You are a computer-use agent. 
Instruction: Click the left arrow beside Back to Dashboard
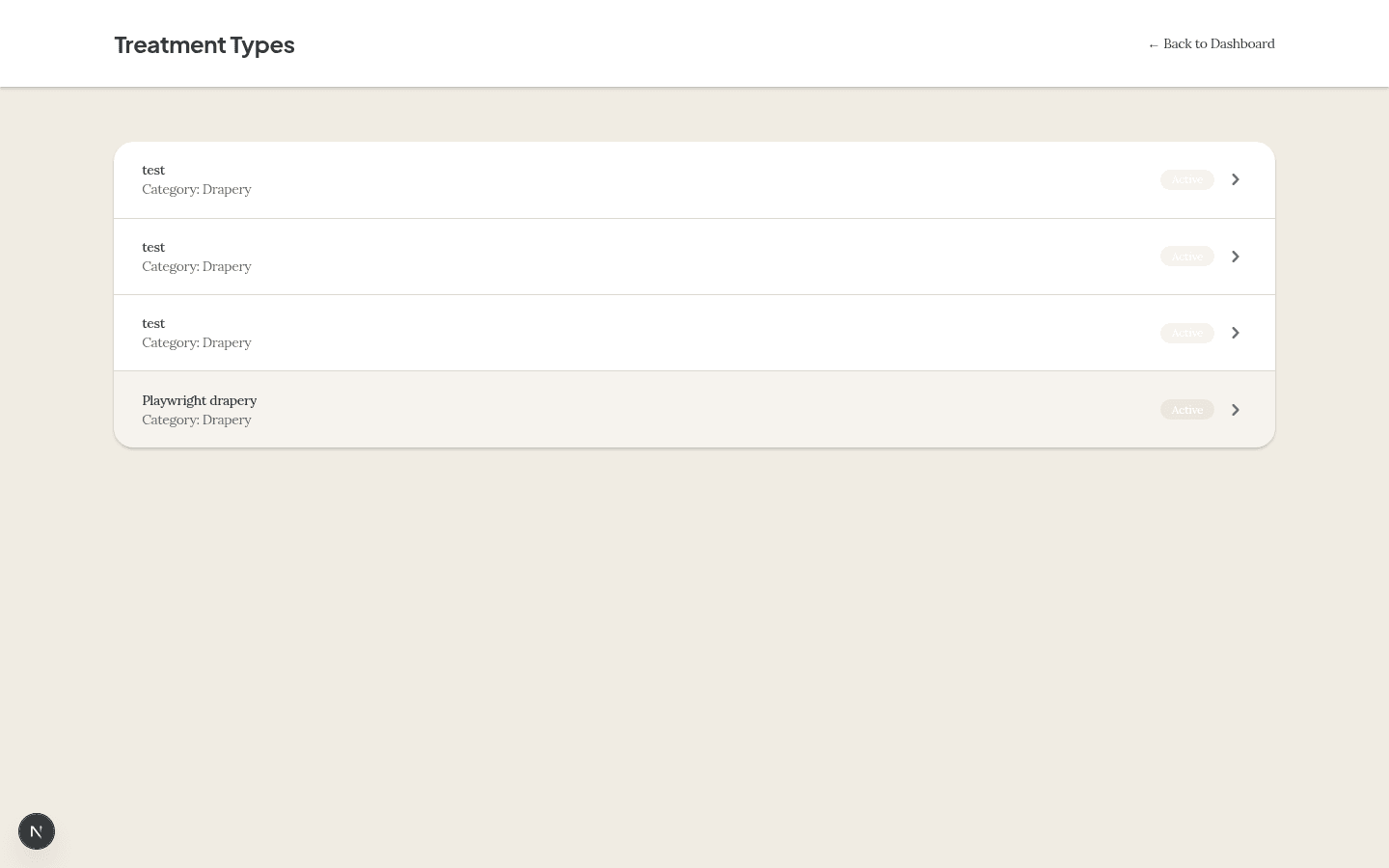[1154, 45]
